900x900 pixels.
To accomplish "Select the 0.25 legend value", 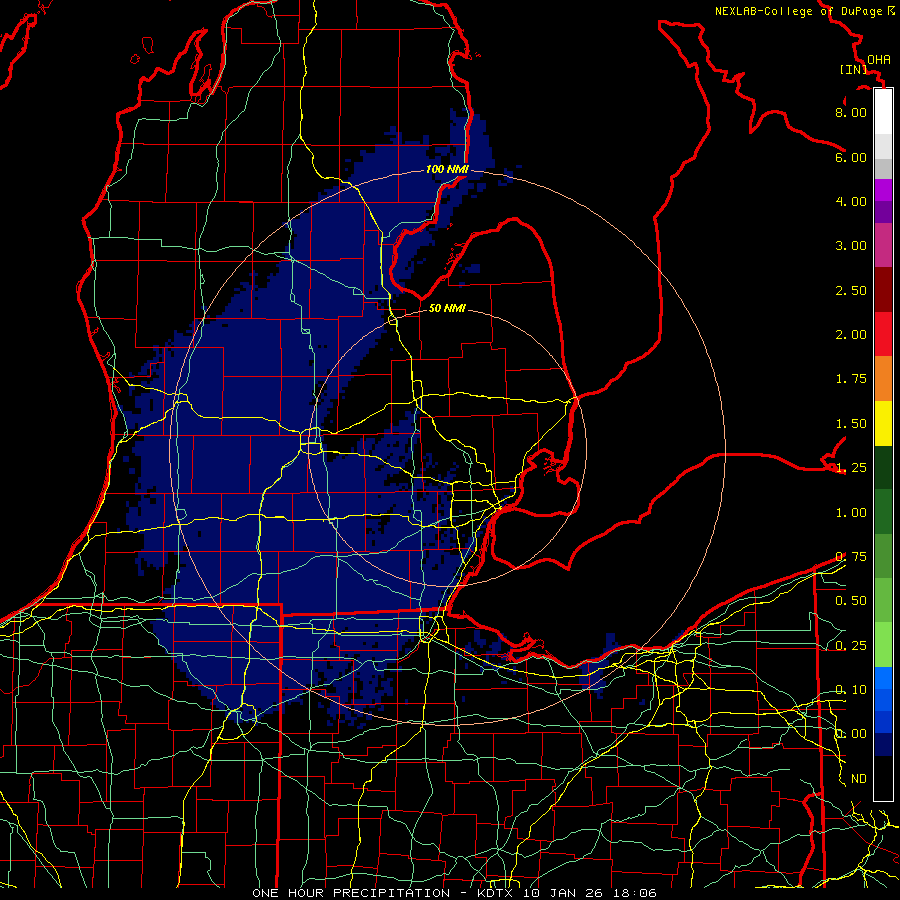I will pyautogui.click(x=851, y=646).
